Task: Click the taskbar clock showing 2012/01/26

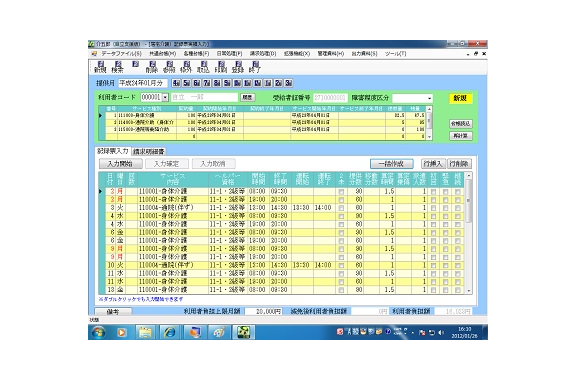Action: click(x=464, y=333)
